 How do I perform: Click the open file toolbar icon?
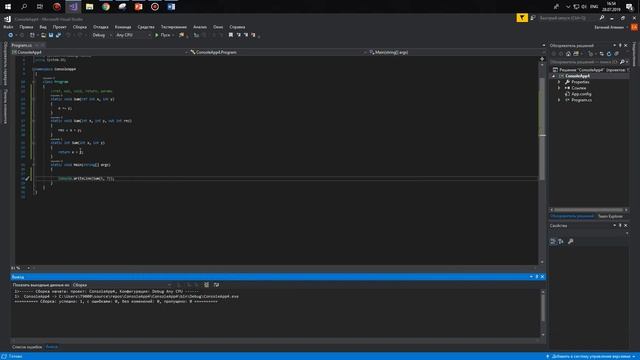pyautogui.click(x=43, y=36)
